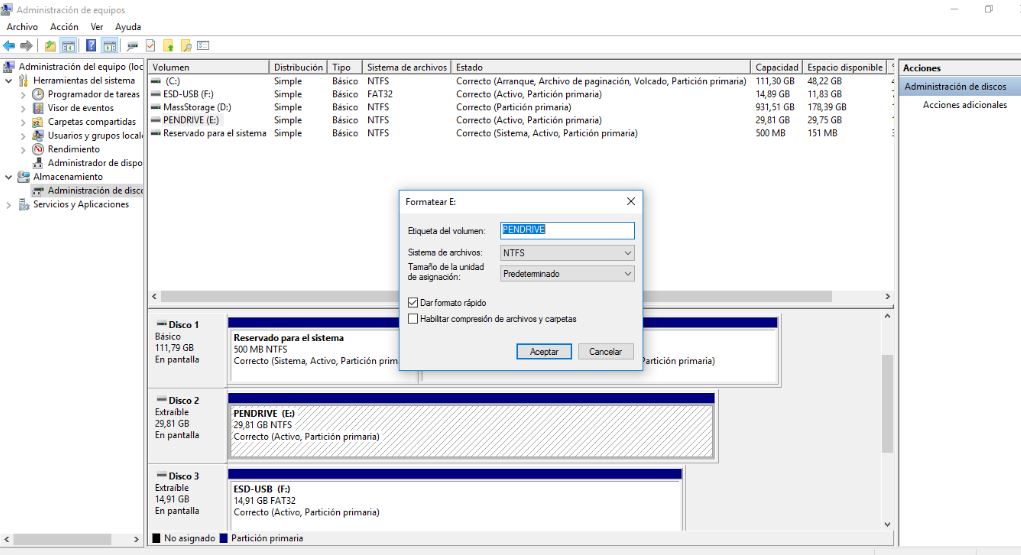Click the folder with green arrow toolbar icon

coord(50,45)
